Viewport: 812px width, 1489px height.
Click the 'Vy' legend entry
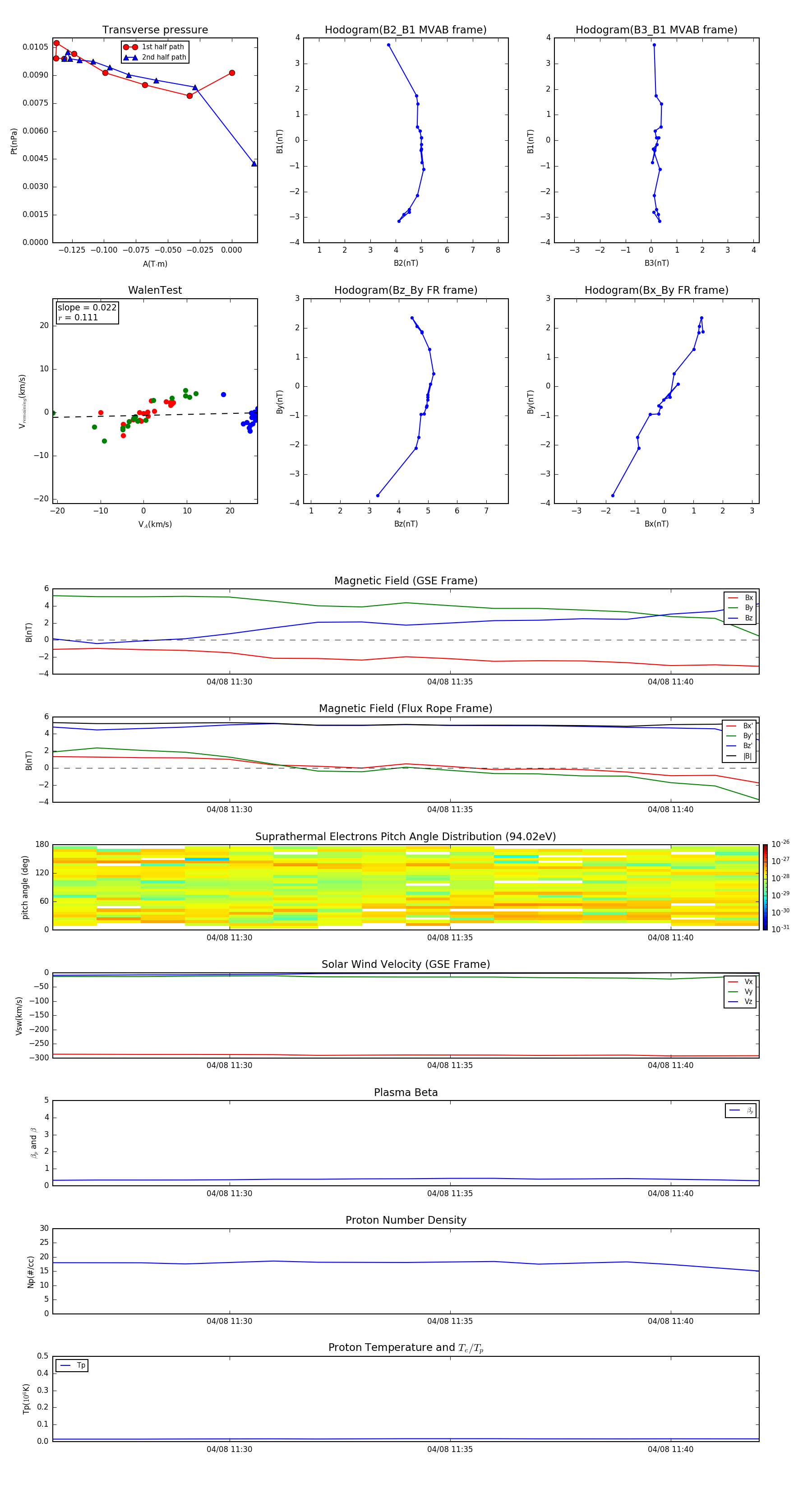click(x=740, y=991)
